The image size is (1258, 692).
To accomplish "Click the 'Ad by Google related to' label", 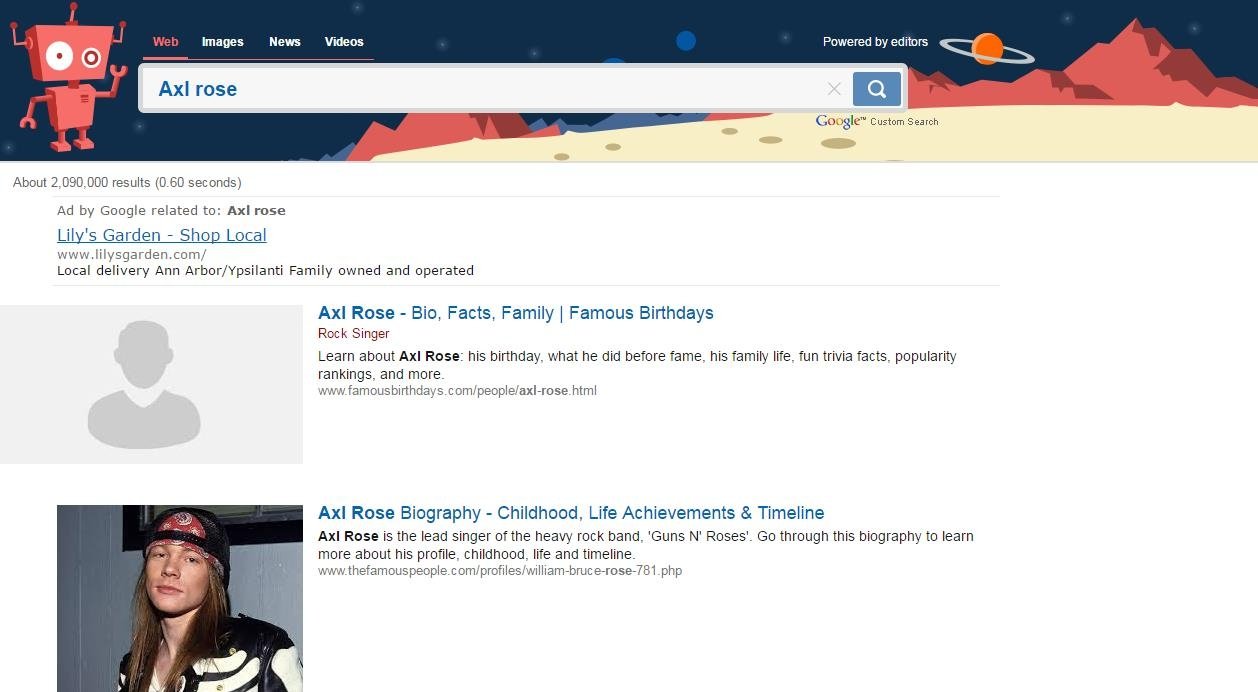I will tap(171, 211).
